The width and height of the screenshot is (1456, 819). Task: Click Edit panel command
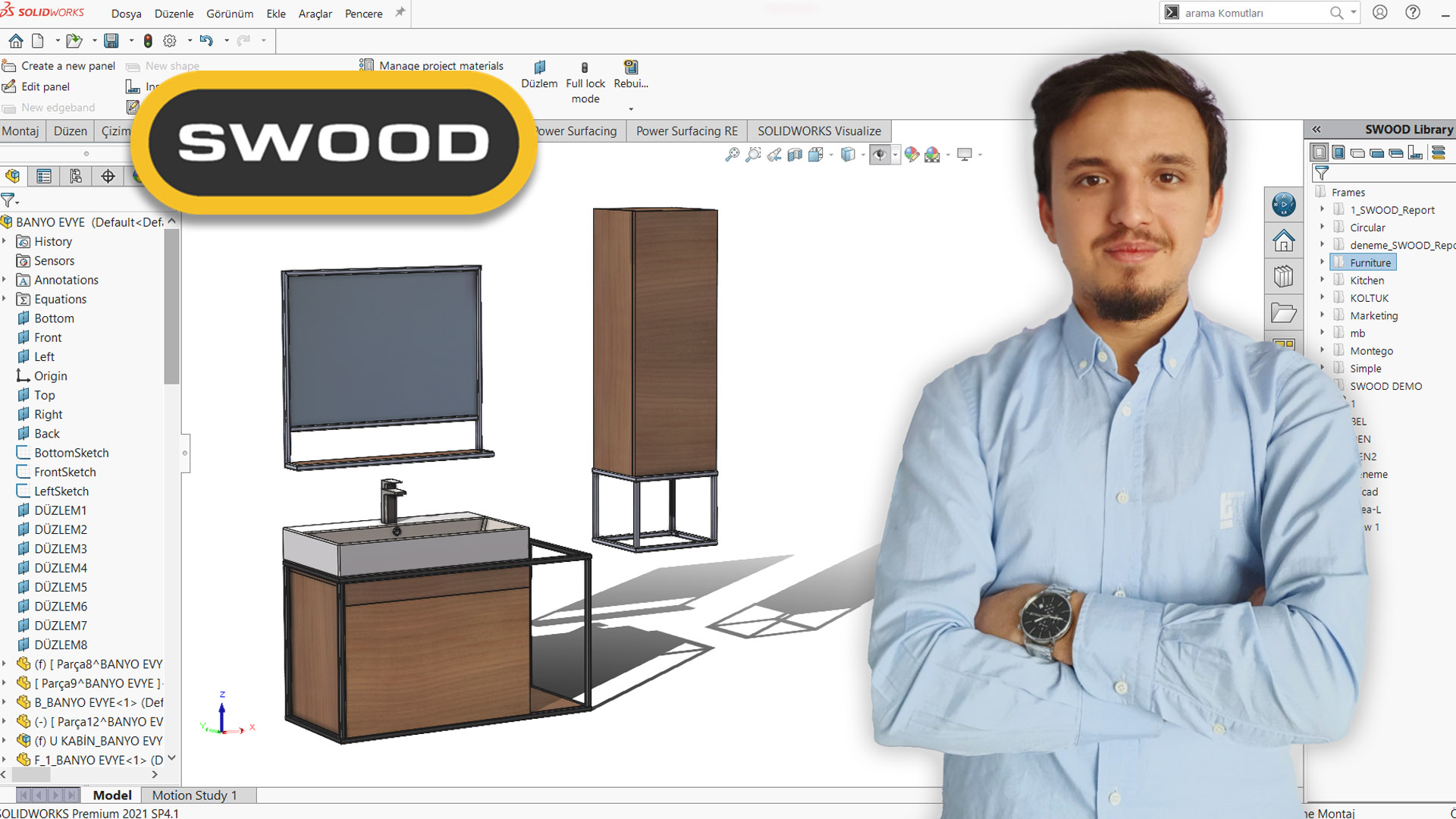pos(37,86)
